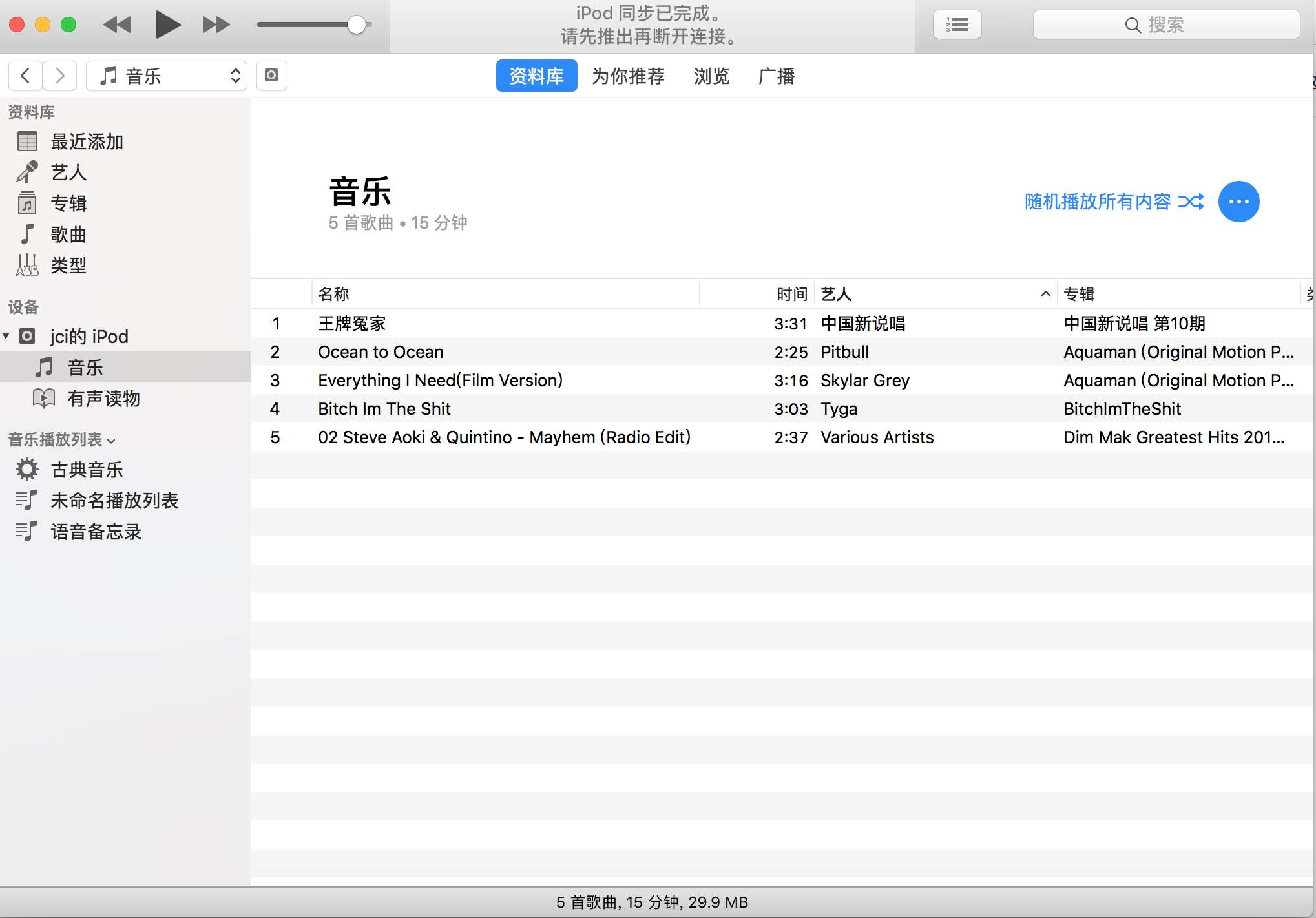Viewport: 1316px width, 918px height.
Task: Select 最近添加 in the sidebar
Action: tap(87, 141)
